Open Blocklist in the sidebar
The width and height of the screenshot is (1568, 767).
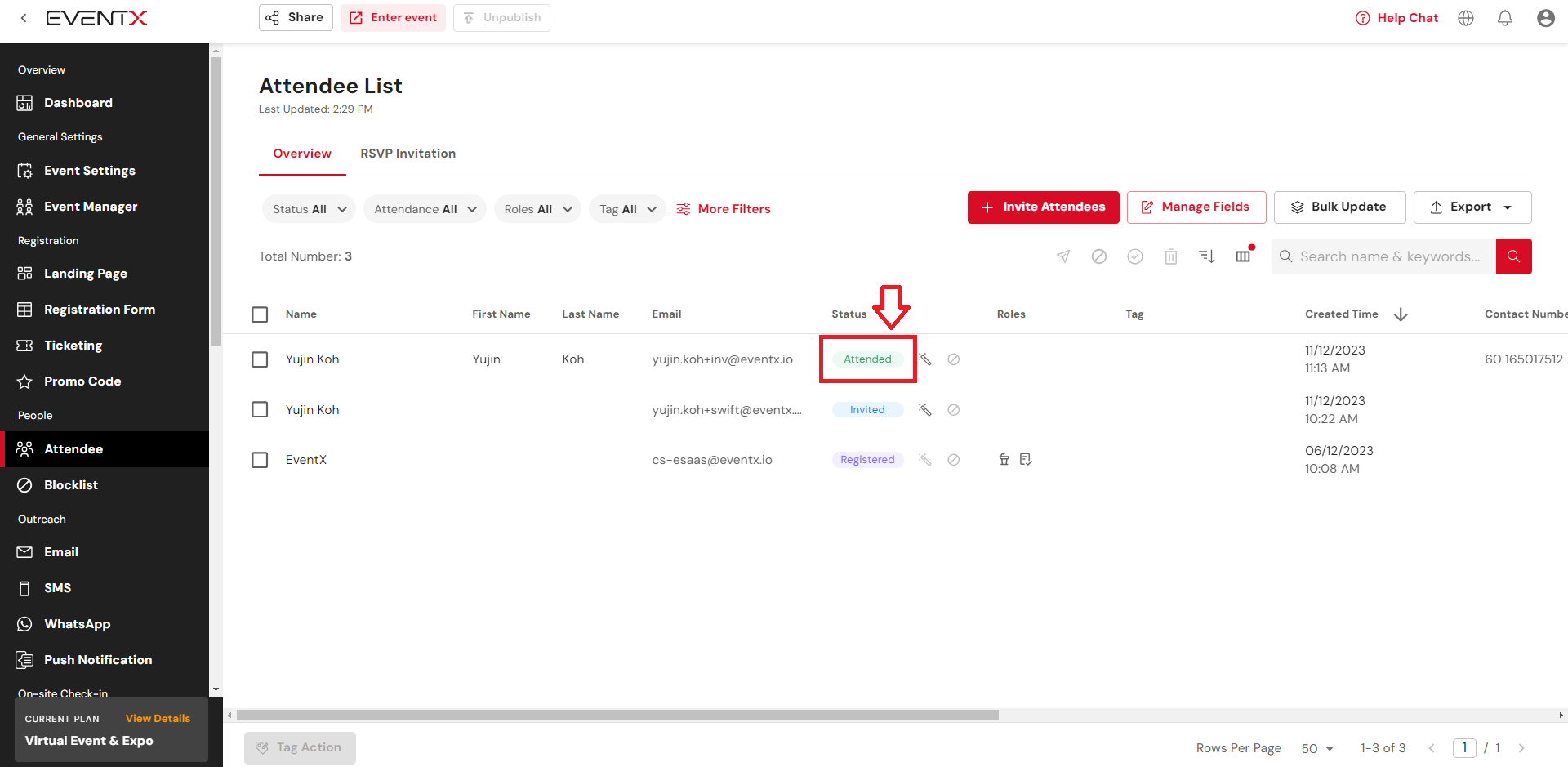(x=71, y=485)
